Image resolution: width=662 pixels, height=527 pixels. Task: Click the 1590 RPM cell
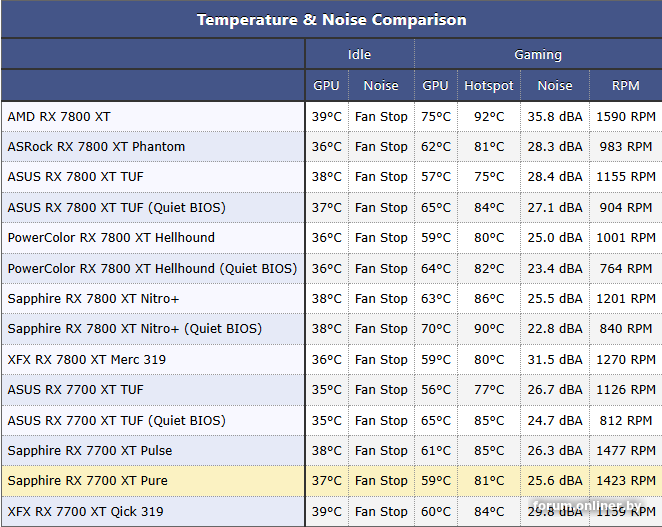tap(625, 117)
